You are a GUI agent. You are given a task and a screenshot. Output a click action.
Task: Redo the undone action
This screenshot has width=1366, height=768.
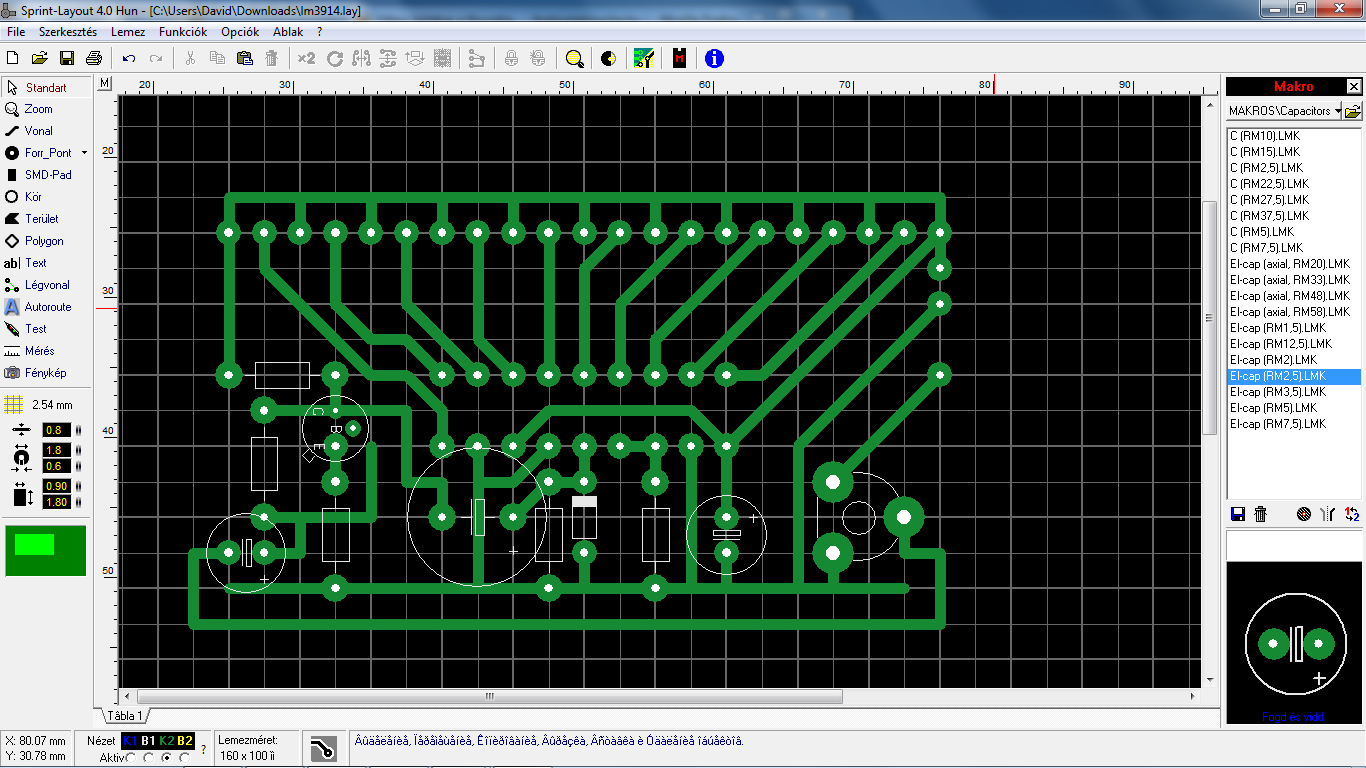tap(156, 58)
